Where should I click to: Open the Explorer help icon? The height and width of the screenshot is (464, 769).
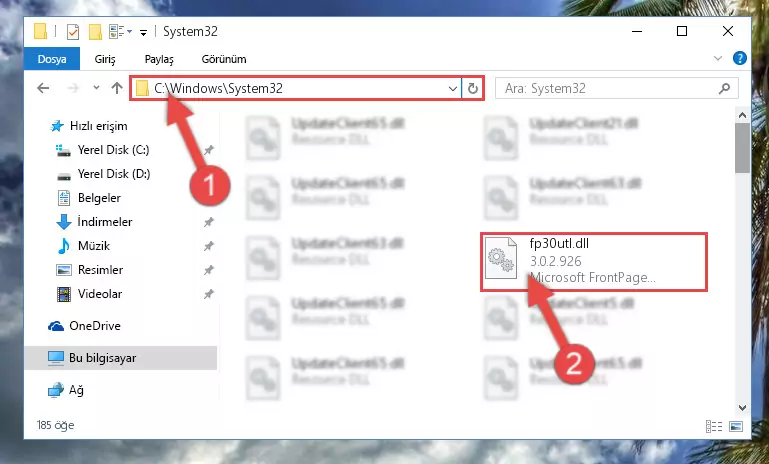tap(740, 58)
